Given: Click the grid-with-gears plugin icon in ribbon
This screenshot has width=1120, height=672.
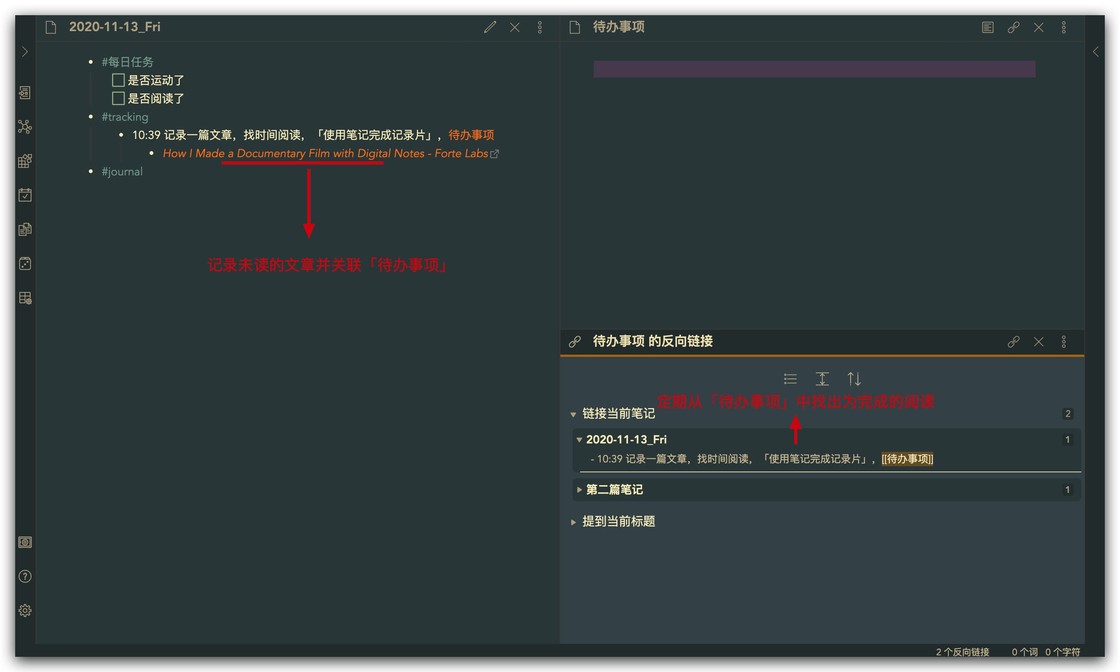Looking at the screenshot, I should point(25,161).
